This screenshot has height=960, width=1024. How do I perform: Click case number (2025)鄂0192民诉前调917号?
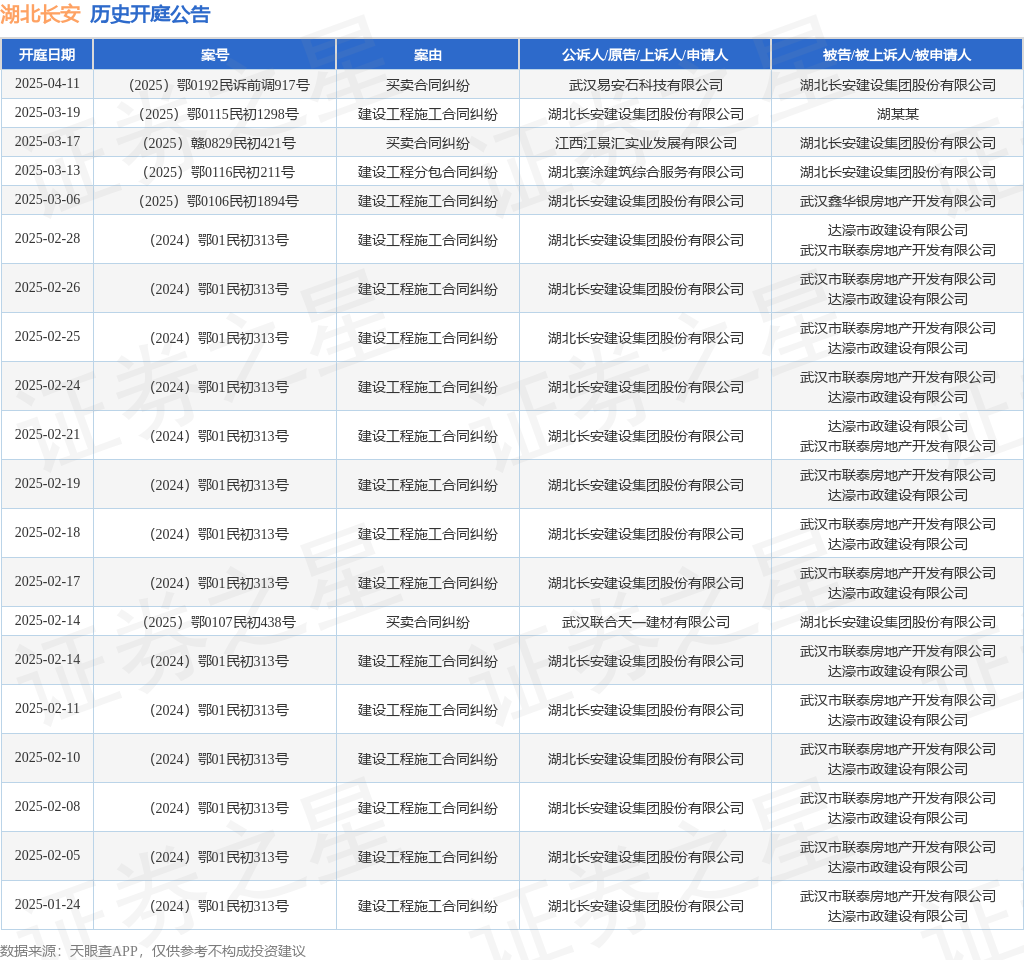(x=219, y=86)
